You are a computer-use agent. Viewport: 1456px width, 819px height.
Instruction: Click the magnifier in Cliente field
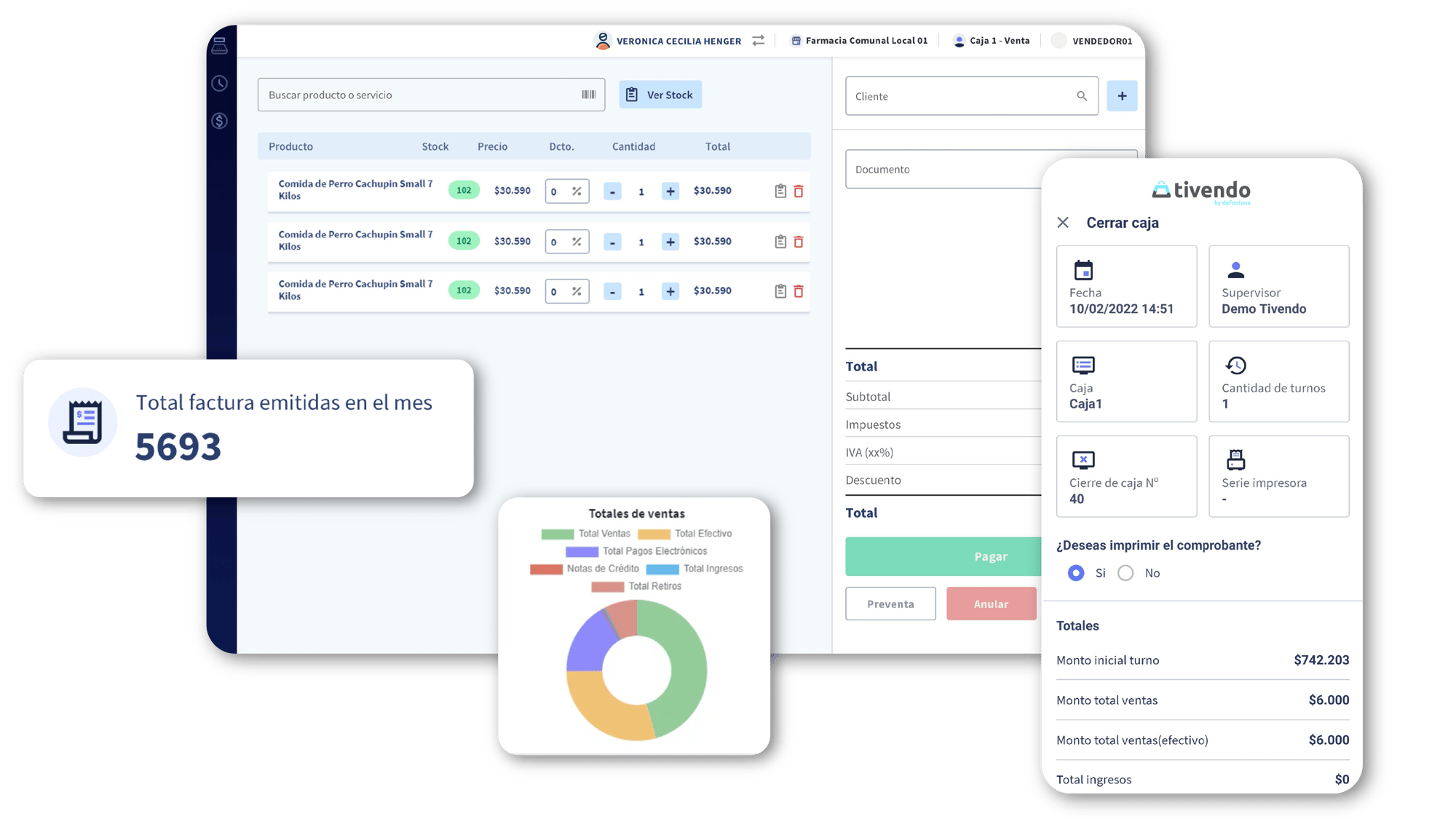1082,96
